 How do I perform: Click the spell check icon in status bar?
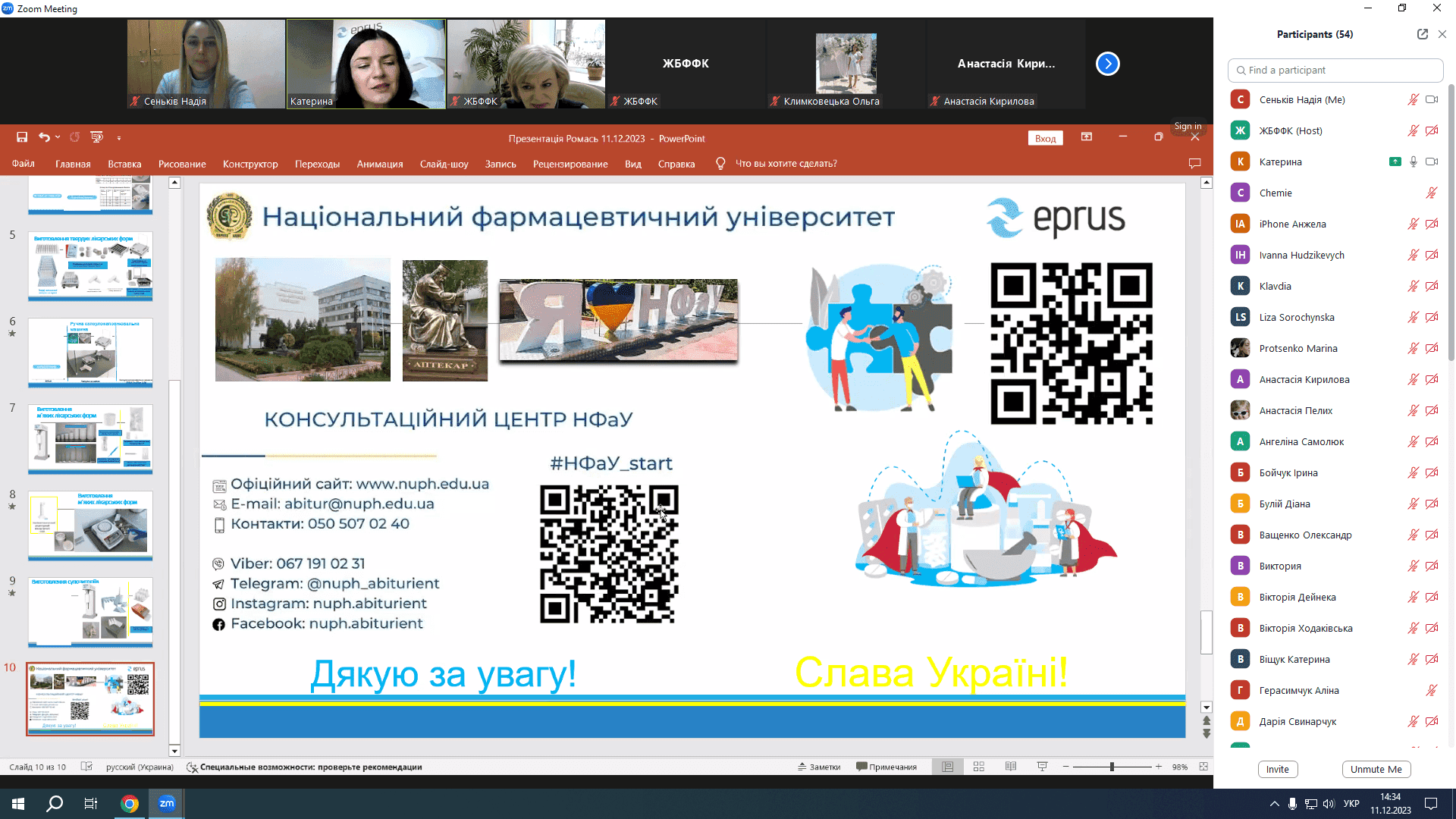(x=86, y=767)
